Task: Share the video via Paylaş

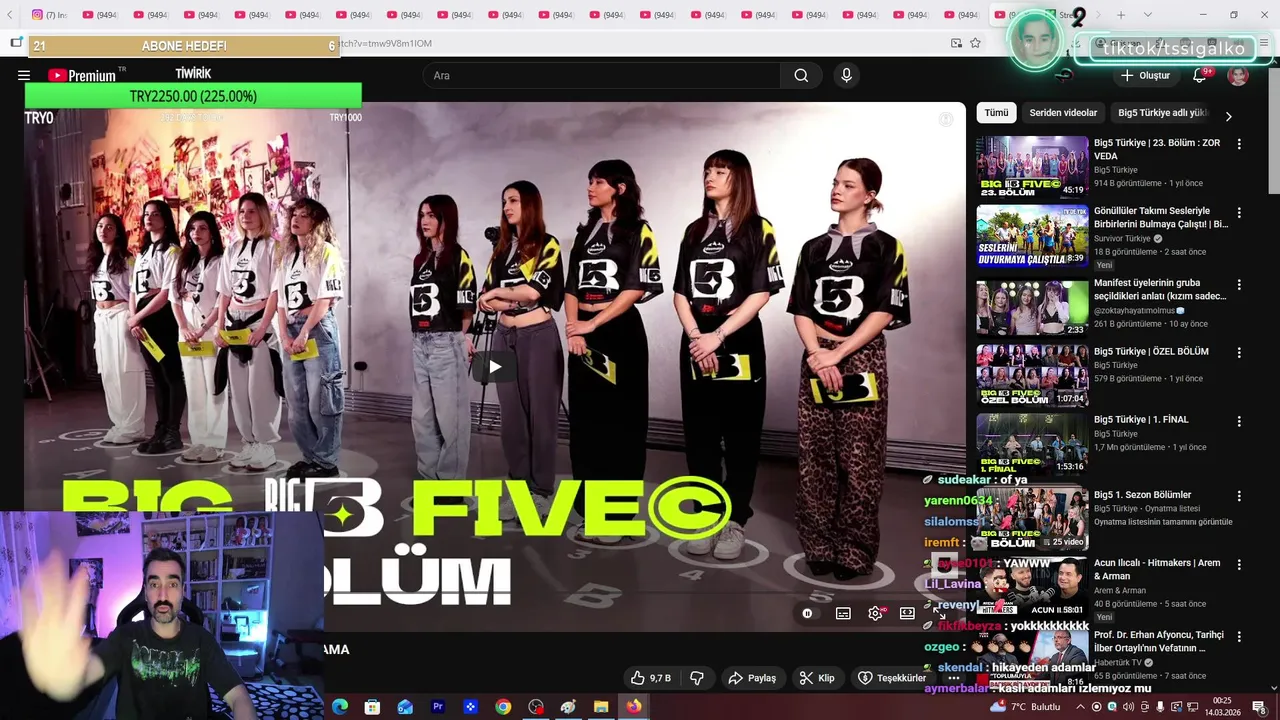Action: pyautogui.click(x=752, y=678)
